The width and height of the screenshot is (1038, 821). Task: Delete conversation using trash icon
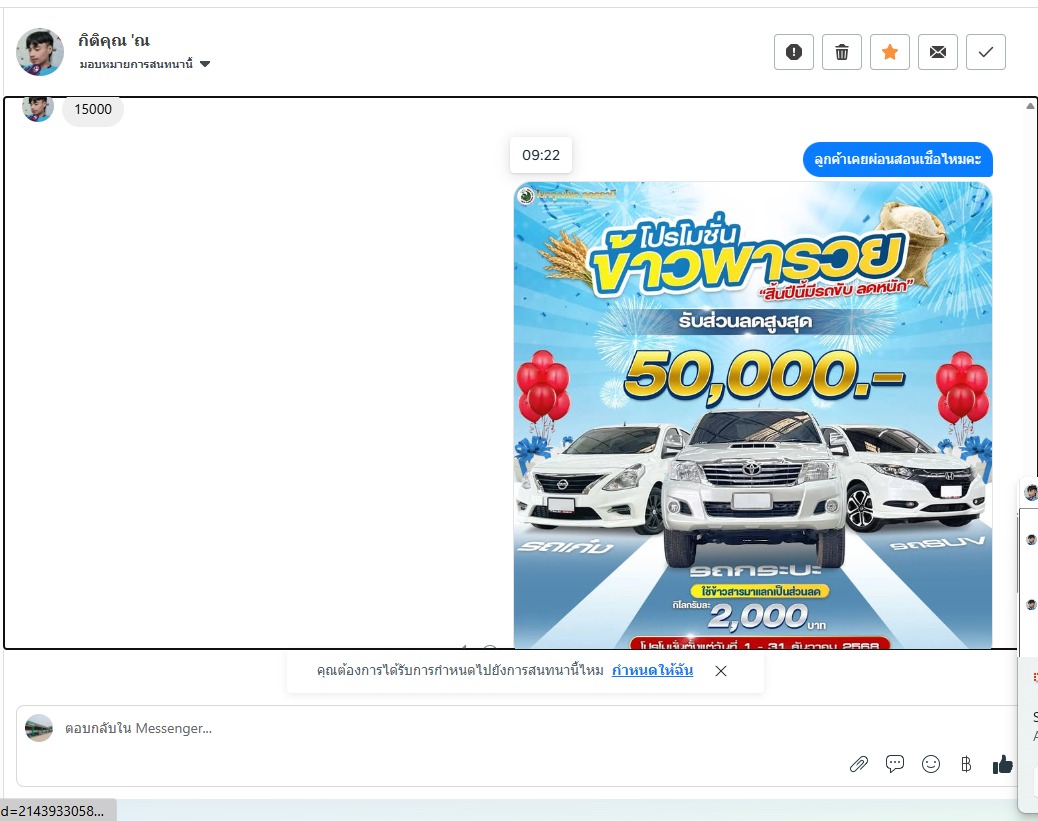point(841,52)
